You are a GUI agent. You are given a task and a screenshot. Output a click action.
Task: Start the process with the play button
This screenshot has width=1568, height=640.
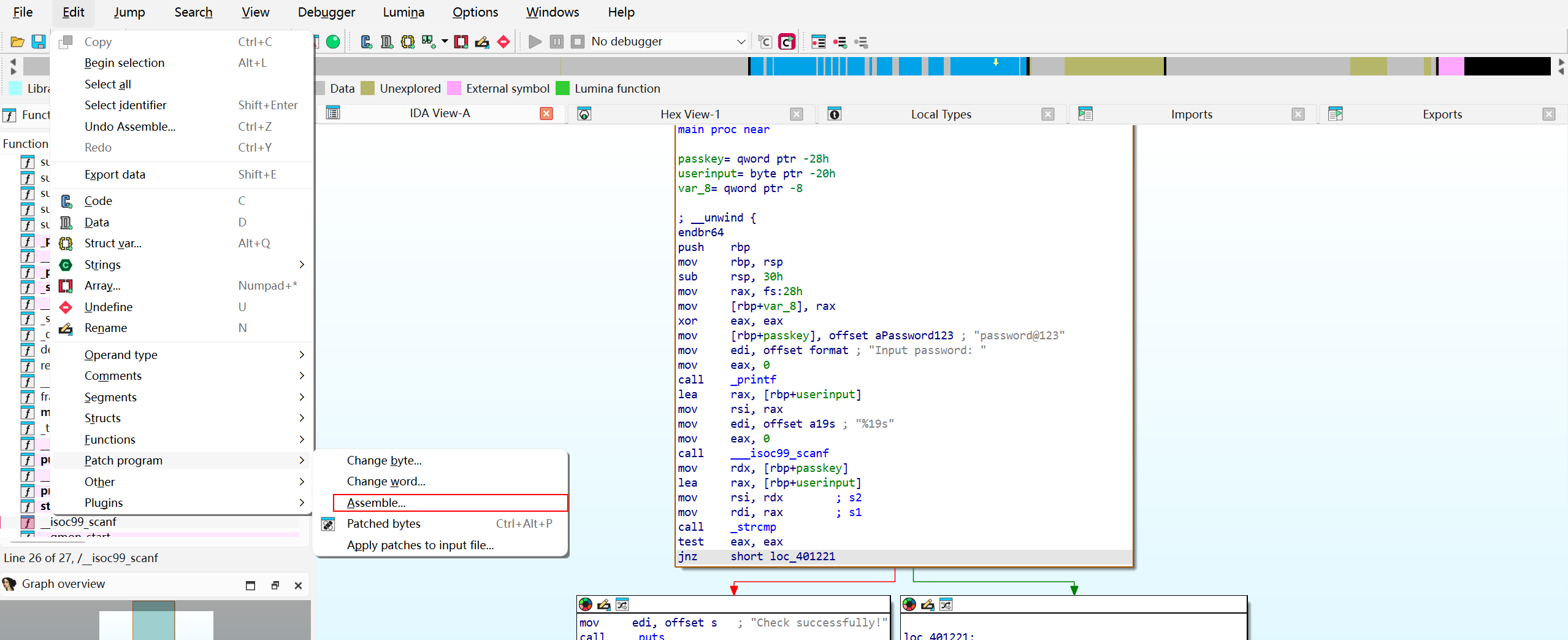click(535, 42)
